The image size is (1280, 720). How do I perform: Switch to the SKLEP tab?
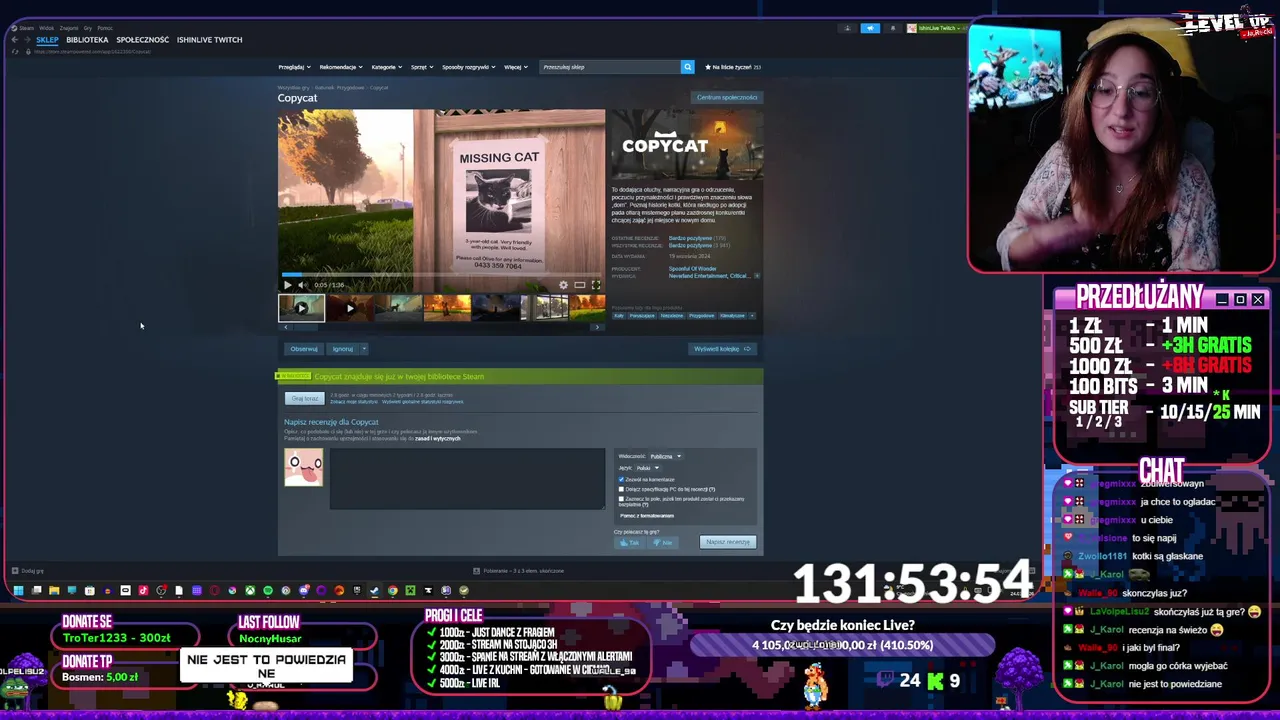(x=47, y=40)
